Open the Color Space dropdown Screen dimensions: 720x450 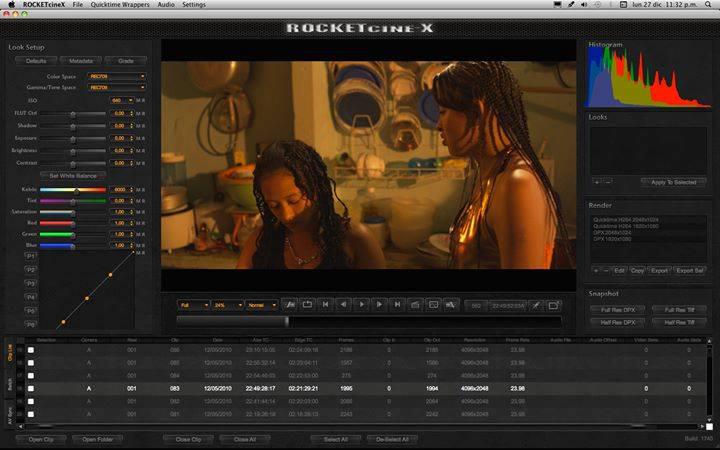pos(117,76)
